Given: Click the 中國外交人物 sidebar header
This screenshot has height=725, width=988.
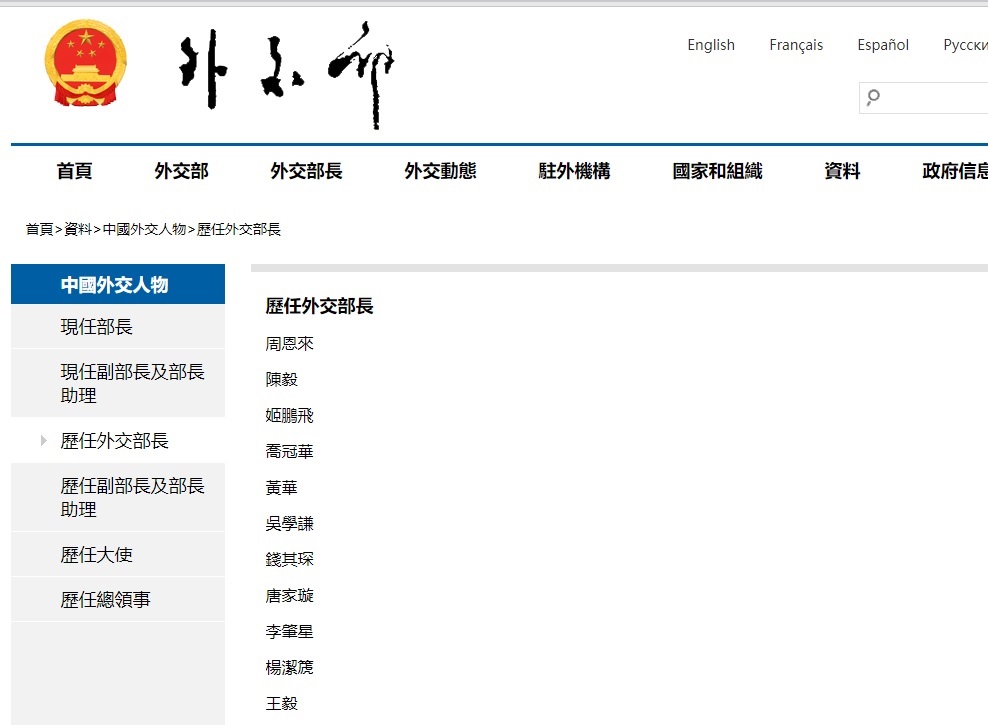Looking at the screenshot, I should click(118, 284).
